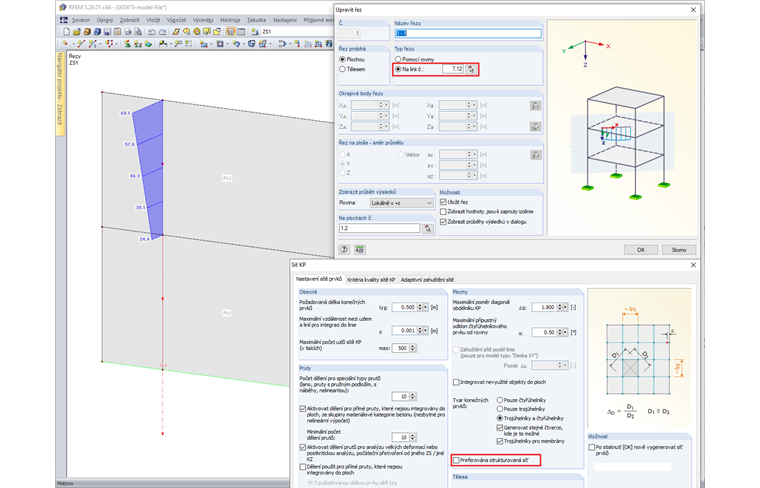This screenshot has width=760, height=488.
Task: Select Pouze trojúhelníky element shape
Action: [500, 409]
